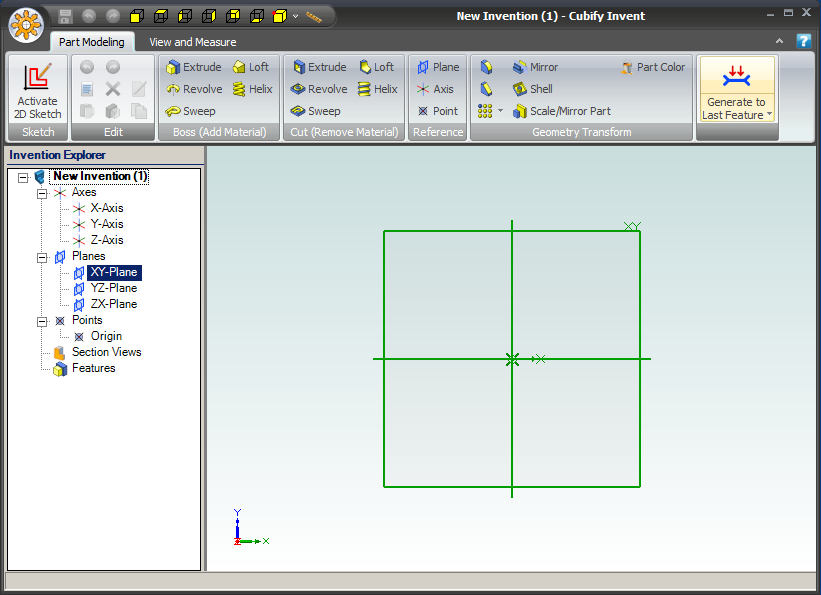The height and width of the screenshot is (595, 821).
Task: Select the Helix tool under Cut
Action: coord(377,89)
